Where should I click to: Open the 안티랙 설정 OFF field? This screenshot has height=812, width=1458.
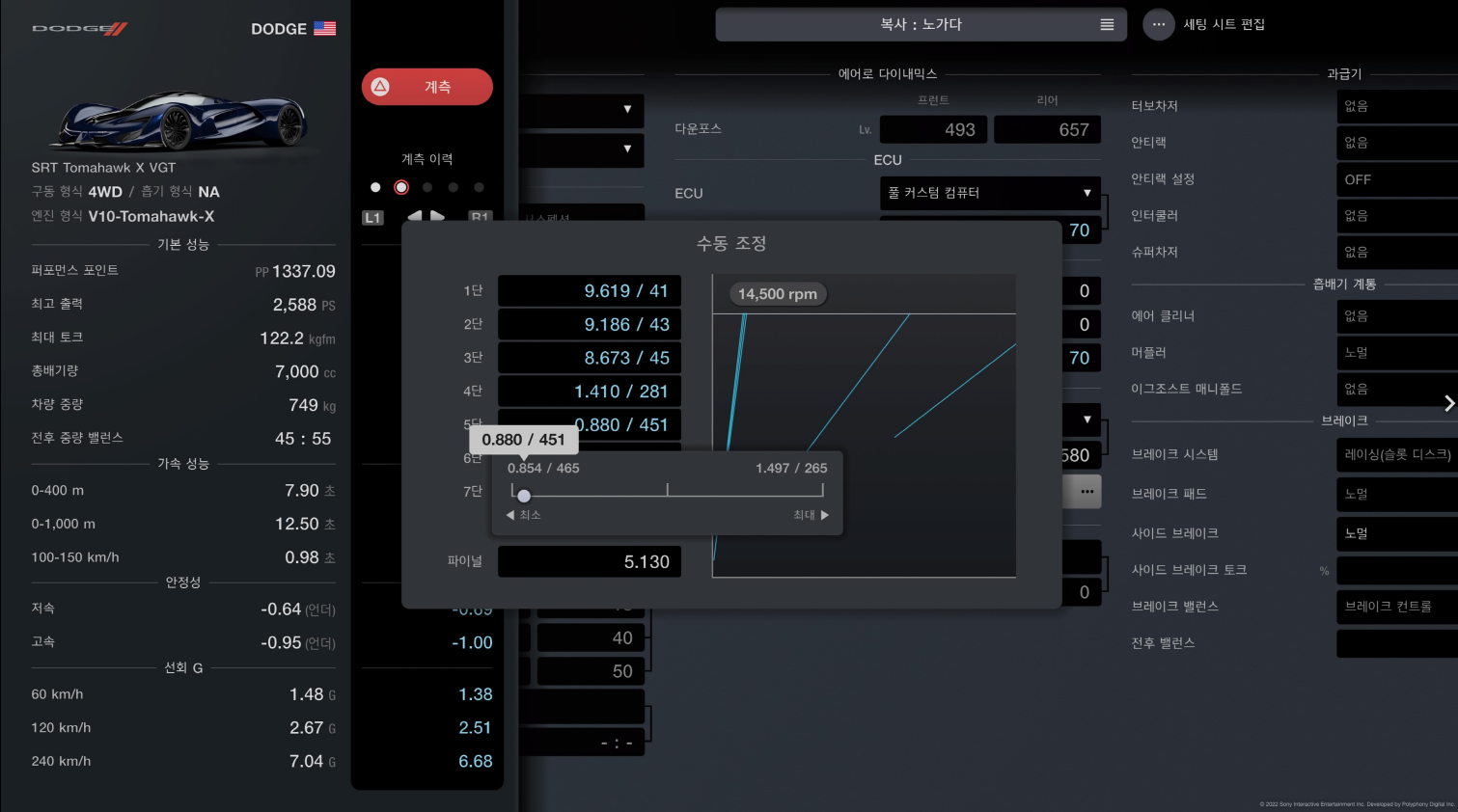click(1397, 179)
